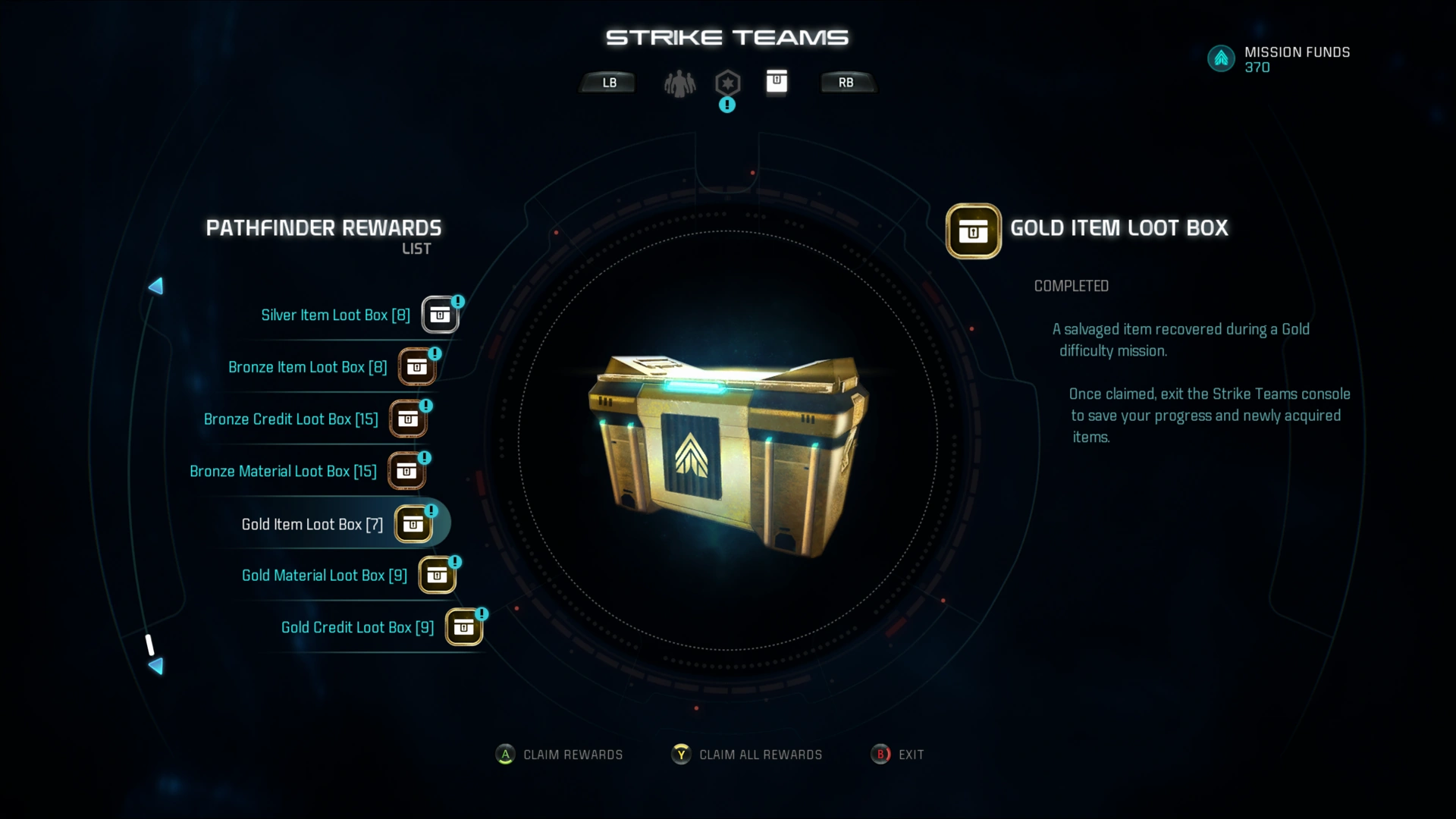Click the LB previous tab button

[x=609, y=83]
